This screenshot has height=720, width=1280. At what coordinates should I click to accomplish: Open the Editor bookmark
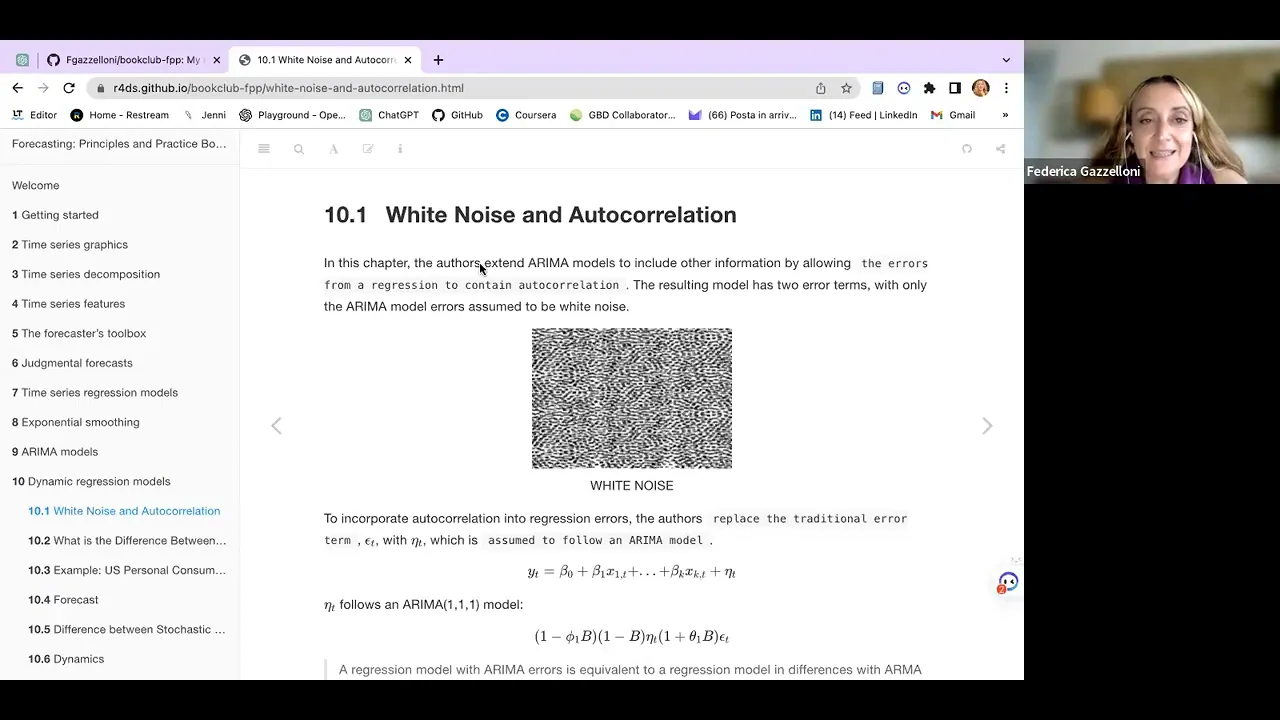pos(35,115)
